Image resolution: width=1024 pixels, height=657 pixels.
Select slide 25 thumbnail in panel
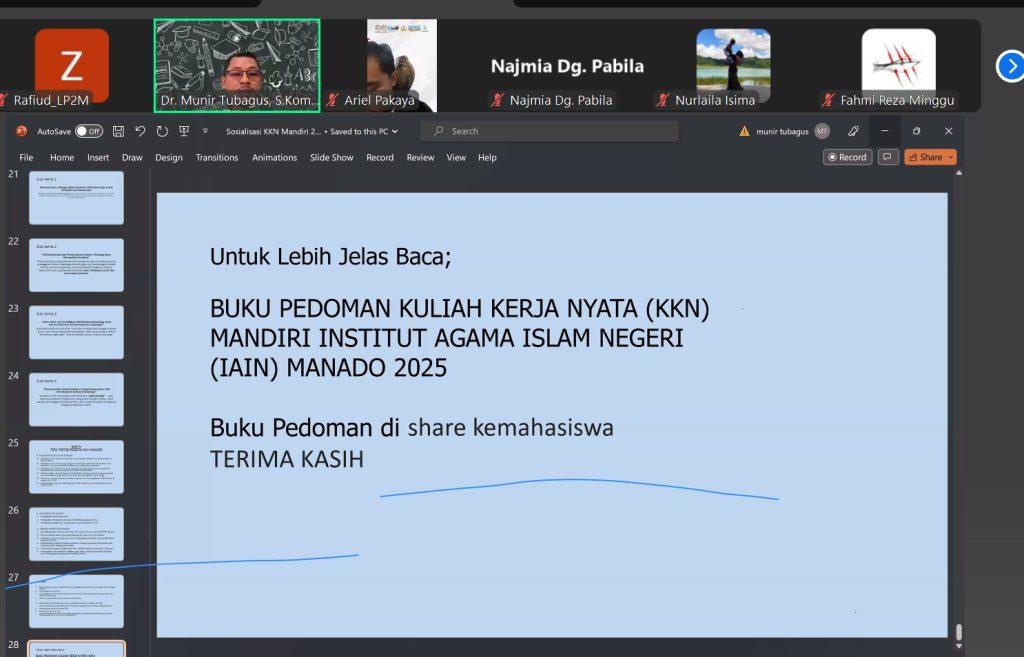click(x=77, y=467)
